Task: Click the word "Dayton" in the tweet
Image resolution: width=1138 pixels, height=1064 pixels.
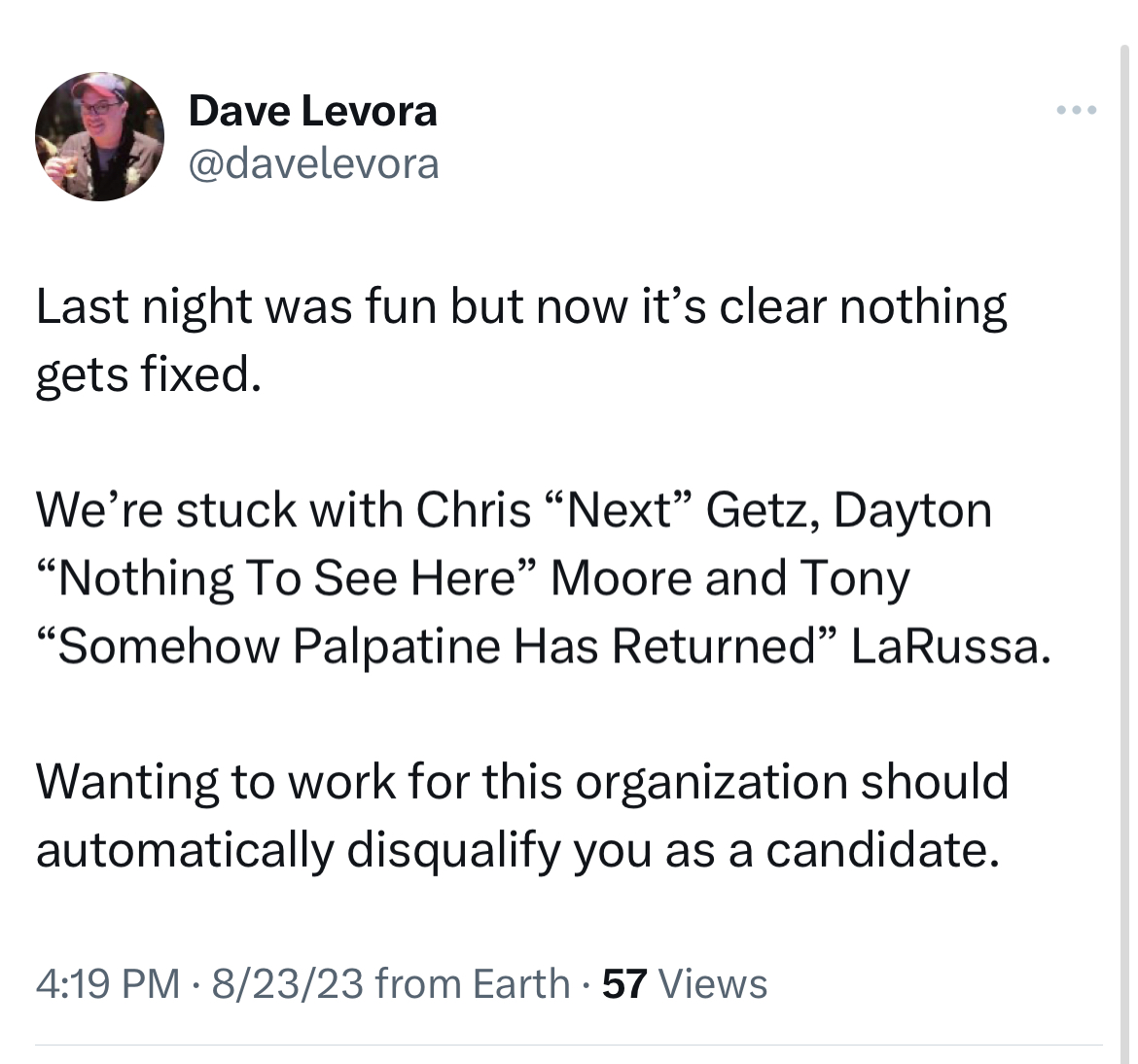Action: coord(912,512)
